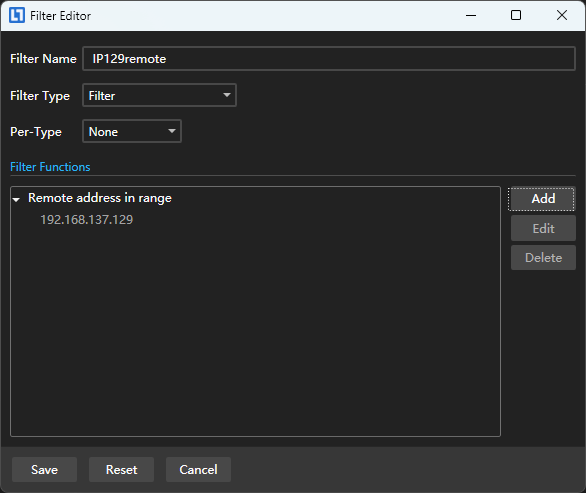This screenshot has height=493, width=586.
Task: Select the 192.168.137.129 entry
Action: 87,220
